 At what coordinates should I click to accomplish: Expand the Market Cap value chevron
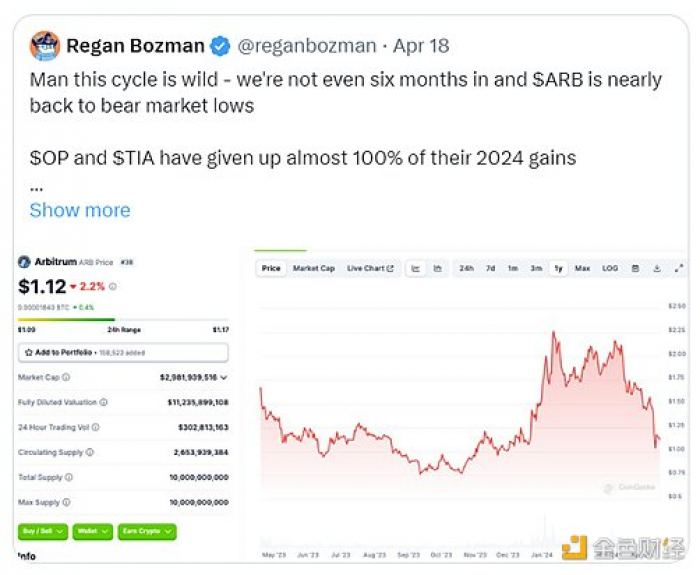224,378
